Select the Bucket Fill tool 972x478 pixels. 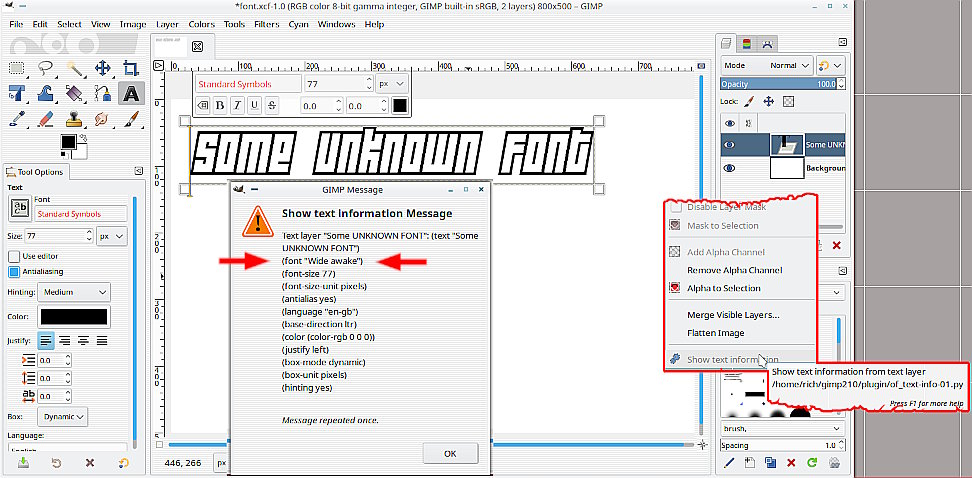point(74,93)
